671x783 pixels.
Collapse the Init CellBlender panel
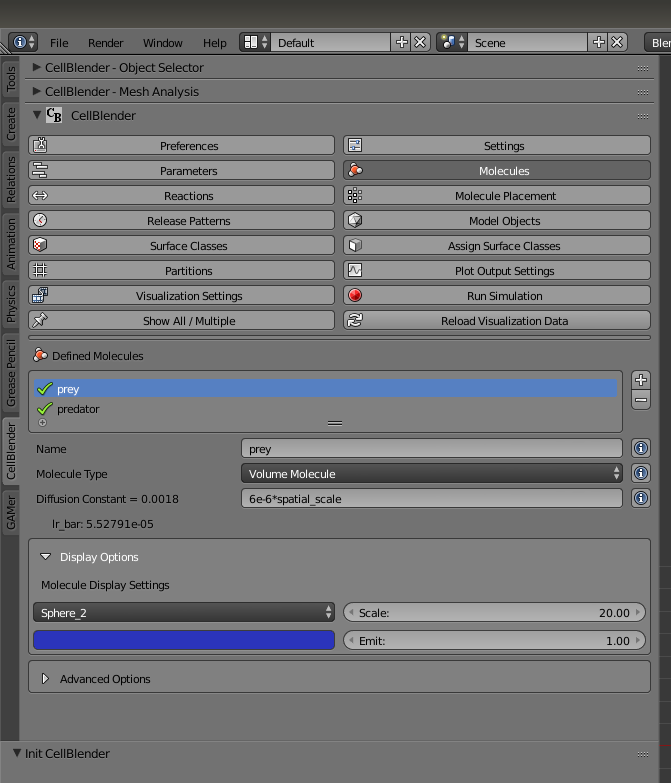[17, 753]
